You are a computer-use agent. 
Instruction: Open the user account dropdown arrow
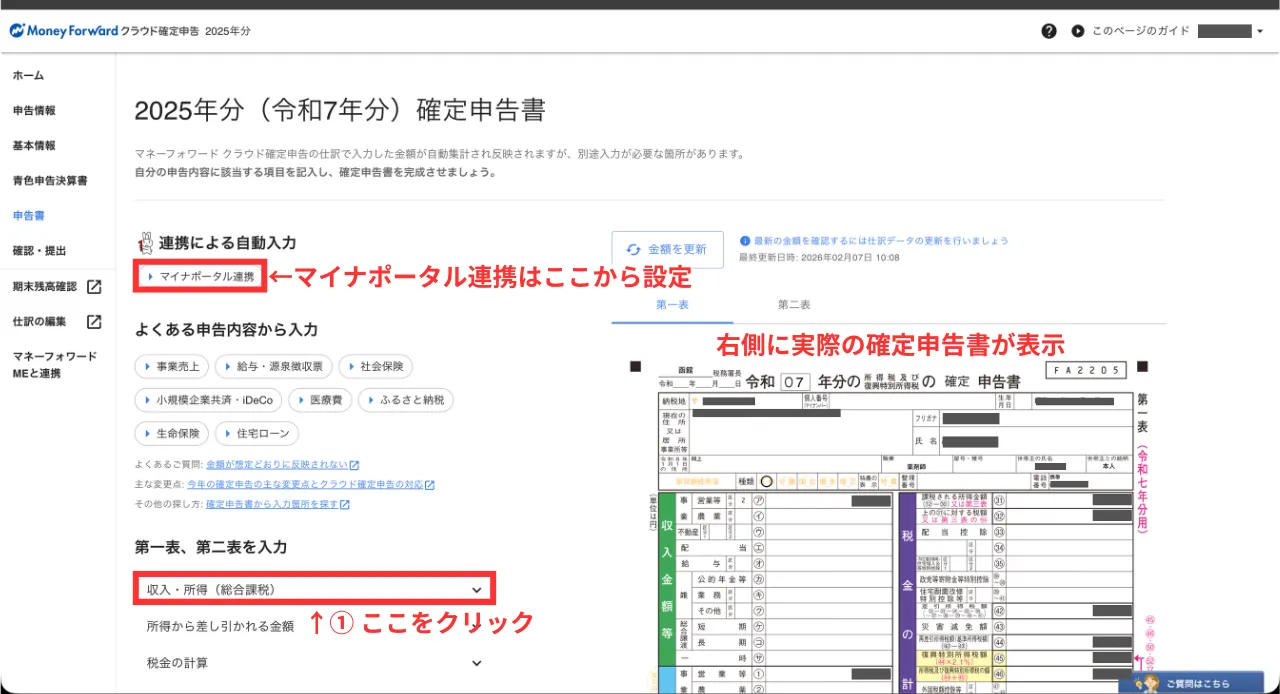[1260, 31]
